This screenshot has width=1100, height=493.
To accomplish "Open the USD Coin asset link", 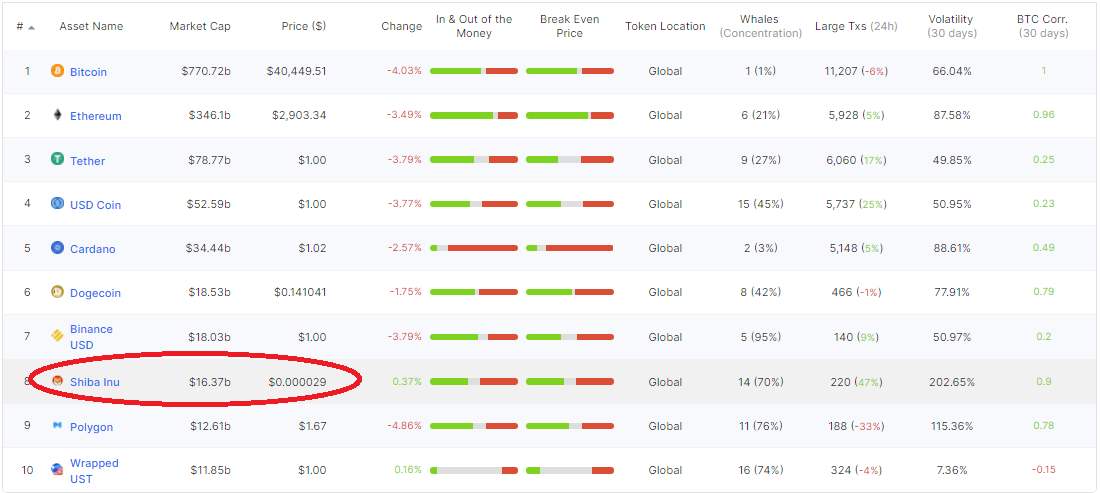I will point(95,205).
